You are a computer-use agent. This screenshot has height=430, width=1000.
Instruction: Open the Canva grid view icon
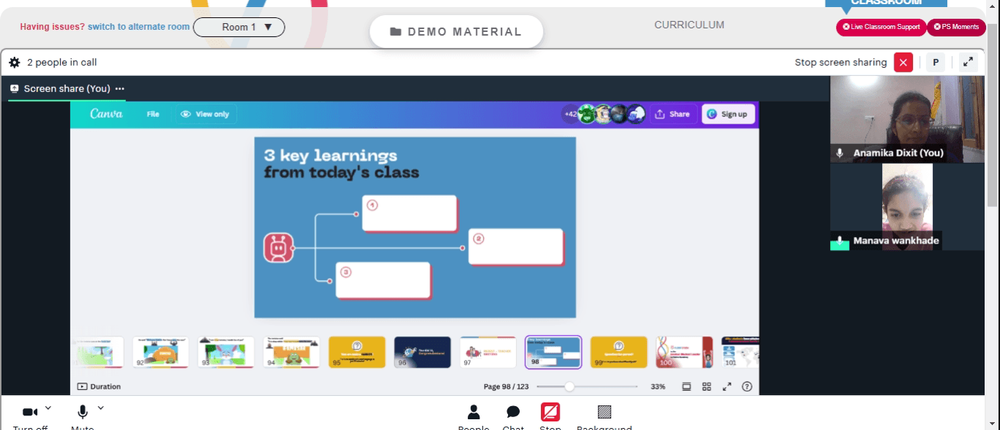pos(707,387)
